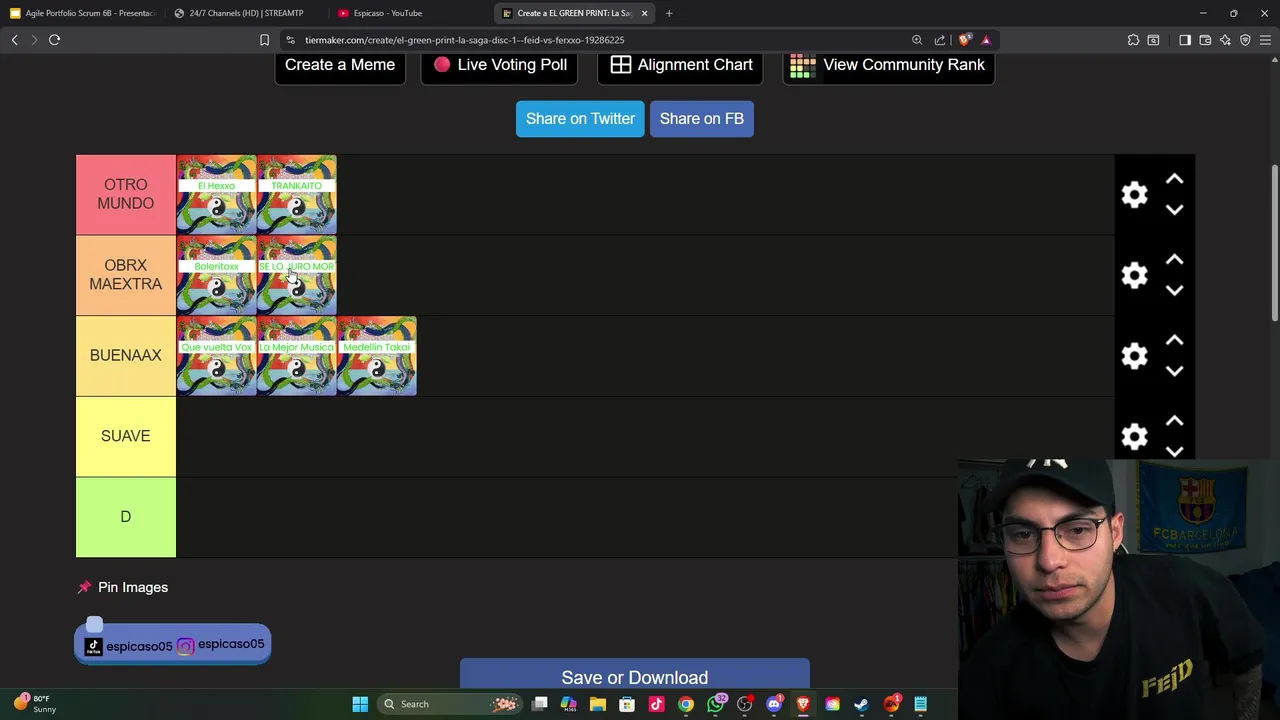Select the La Mejor Musica tile
This screenshot has width=1280, height=720.
pyautogui.click(x=296, y=356)
